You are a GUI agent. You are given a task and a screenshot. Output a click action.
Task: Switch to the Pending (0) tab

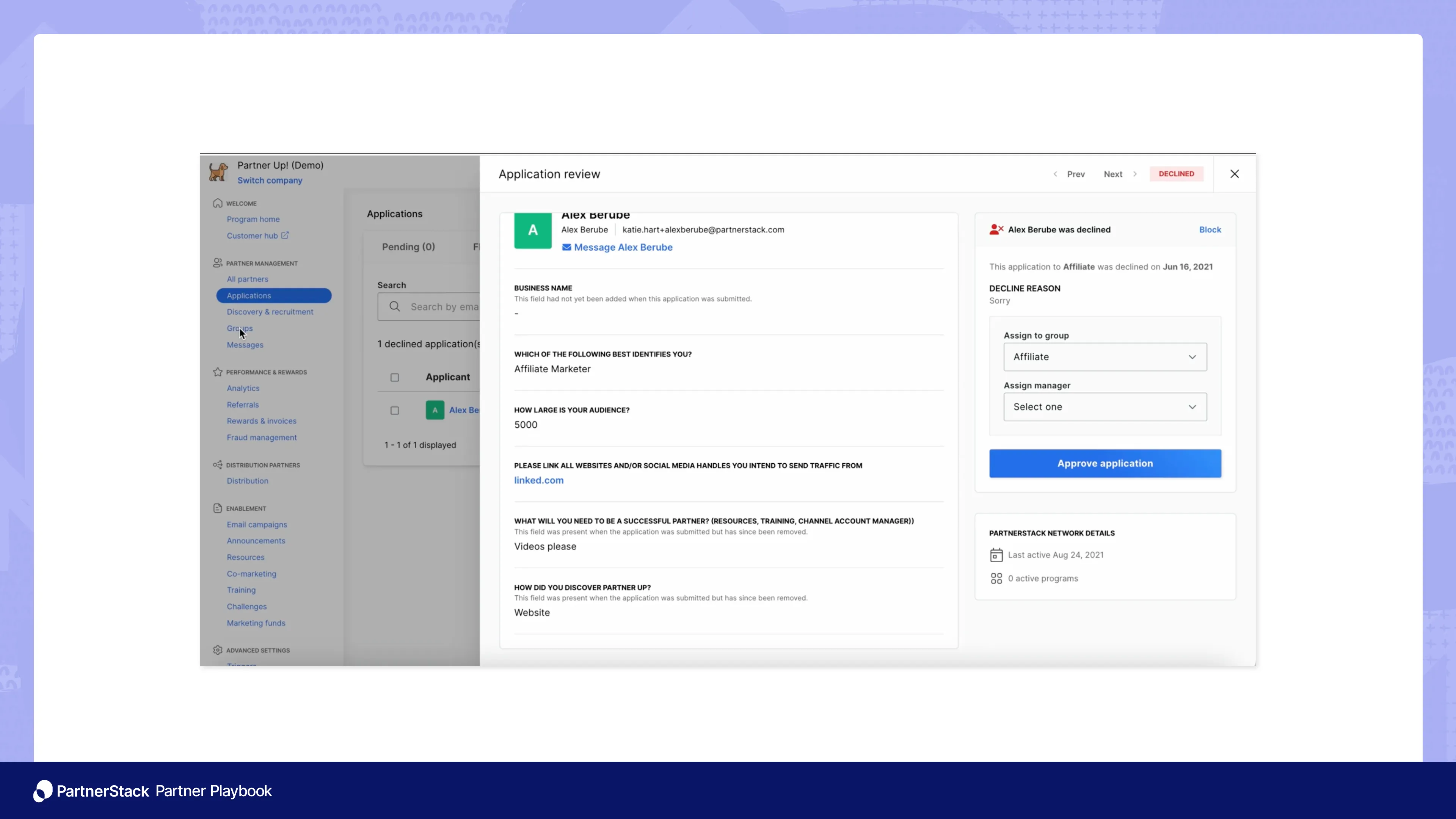point(408,247)
